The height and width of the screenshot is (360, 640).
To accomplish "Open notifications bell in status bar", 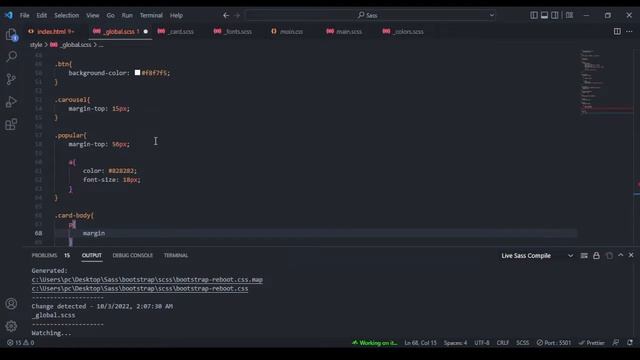I will click(630, 343).
